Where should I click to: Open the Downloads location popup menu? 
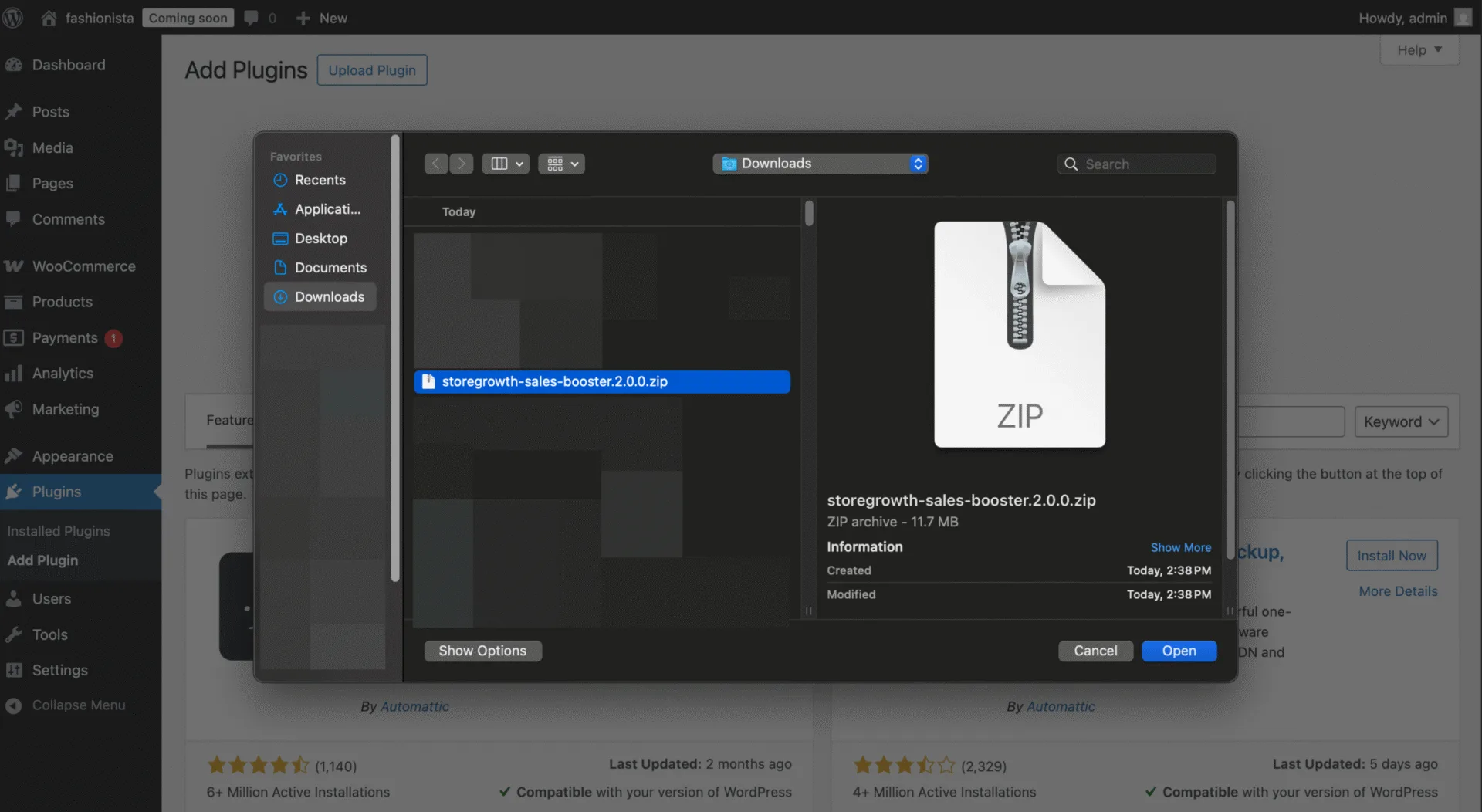821,164
